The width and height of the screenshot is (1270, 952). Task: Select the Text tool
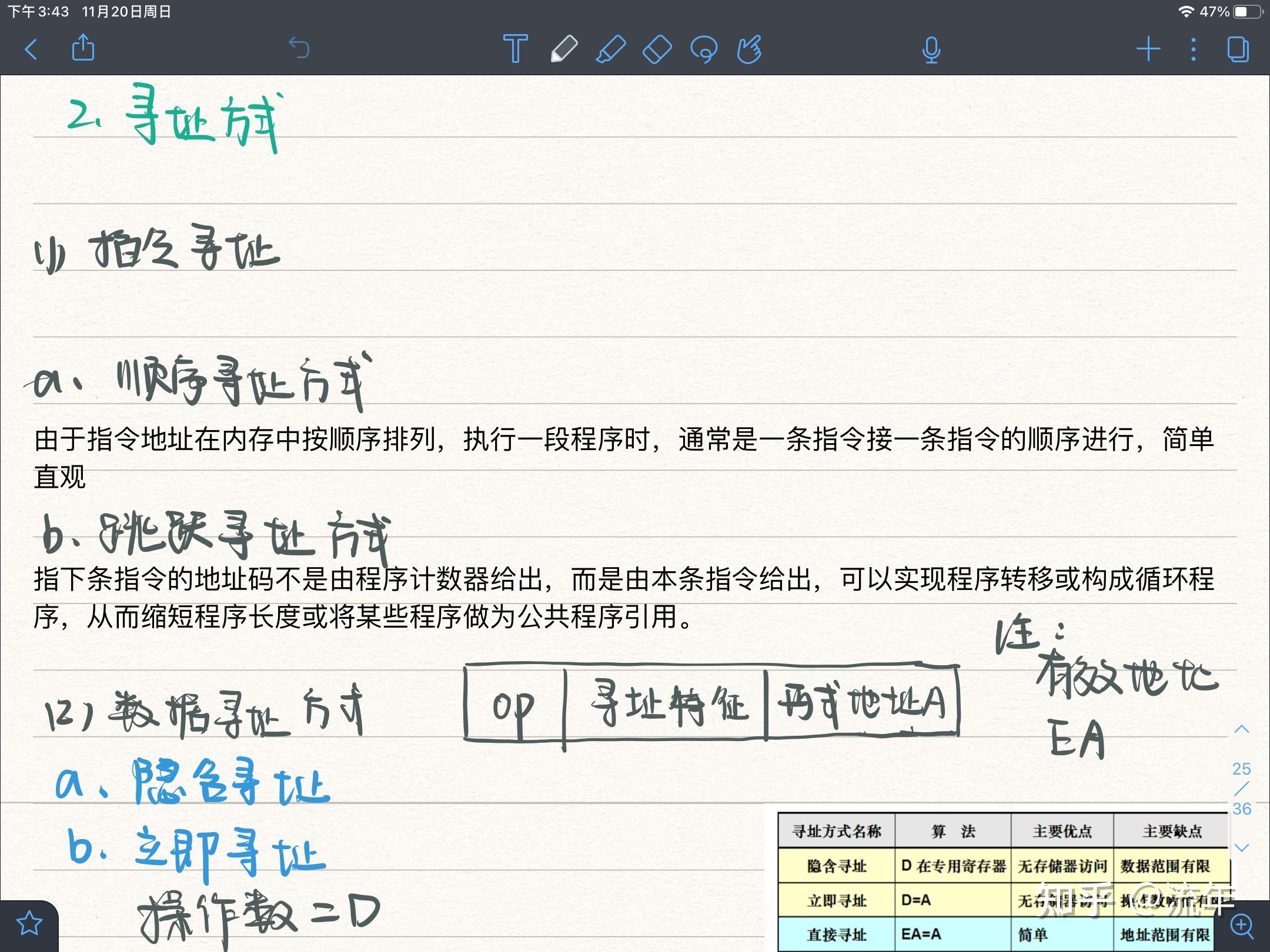pos(515,48)
